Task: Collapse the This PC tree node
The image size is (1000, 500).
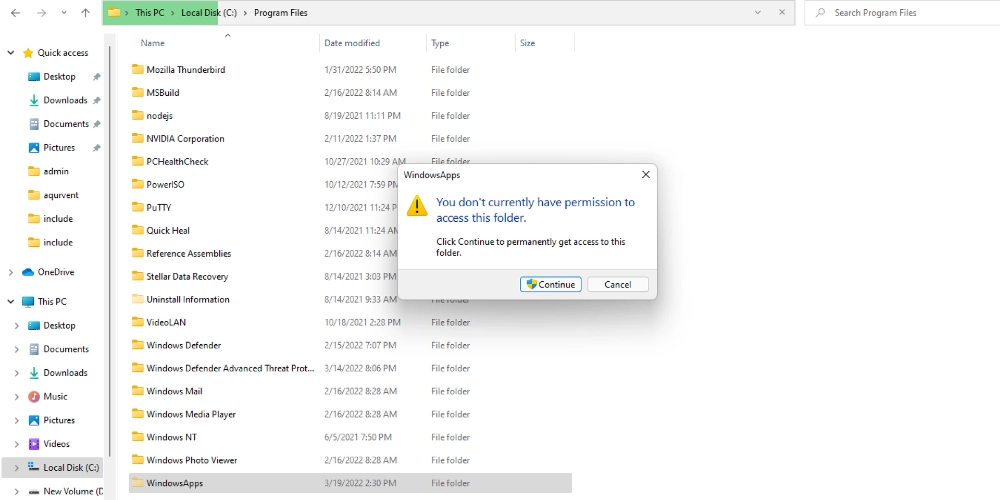Action: point(11,302)
